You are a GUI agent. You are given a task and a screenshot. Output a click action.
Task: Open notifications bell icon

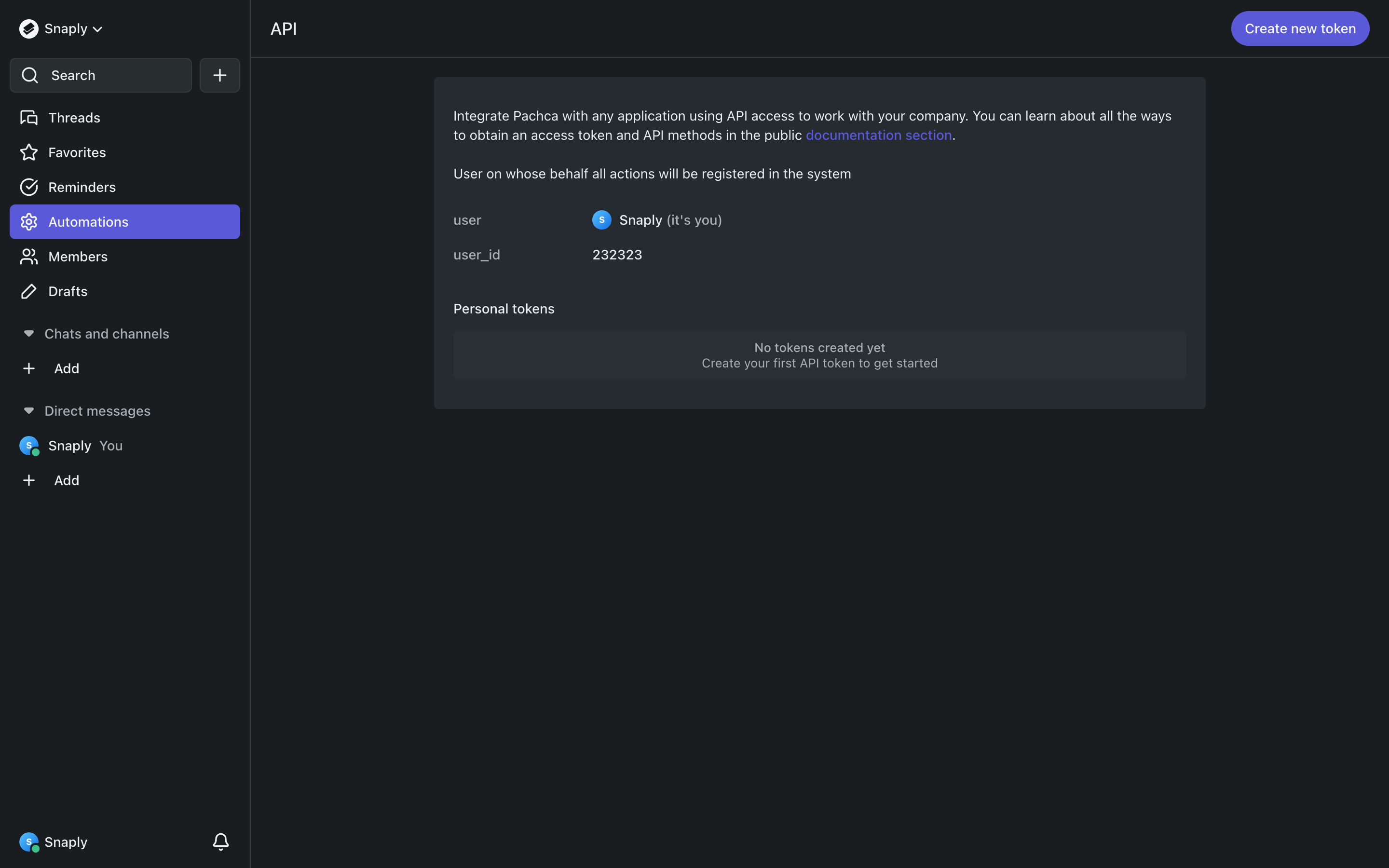click(x=220, y=842)
